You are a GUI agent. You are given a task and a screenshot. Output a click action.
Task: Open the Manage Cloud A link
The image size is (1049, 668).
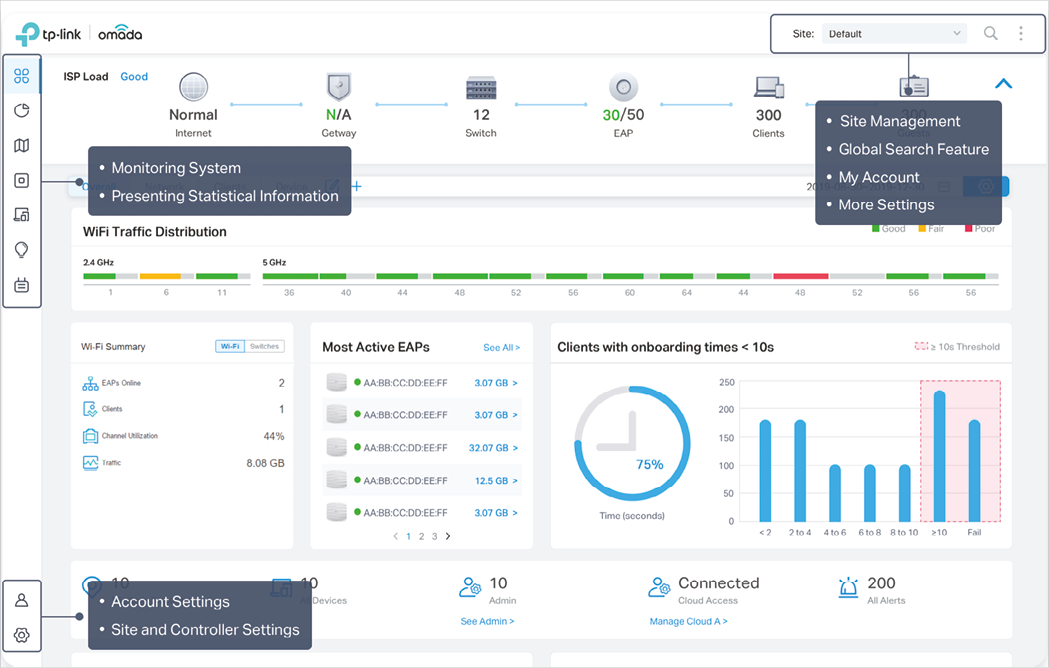coord(688,621)
